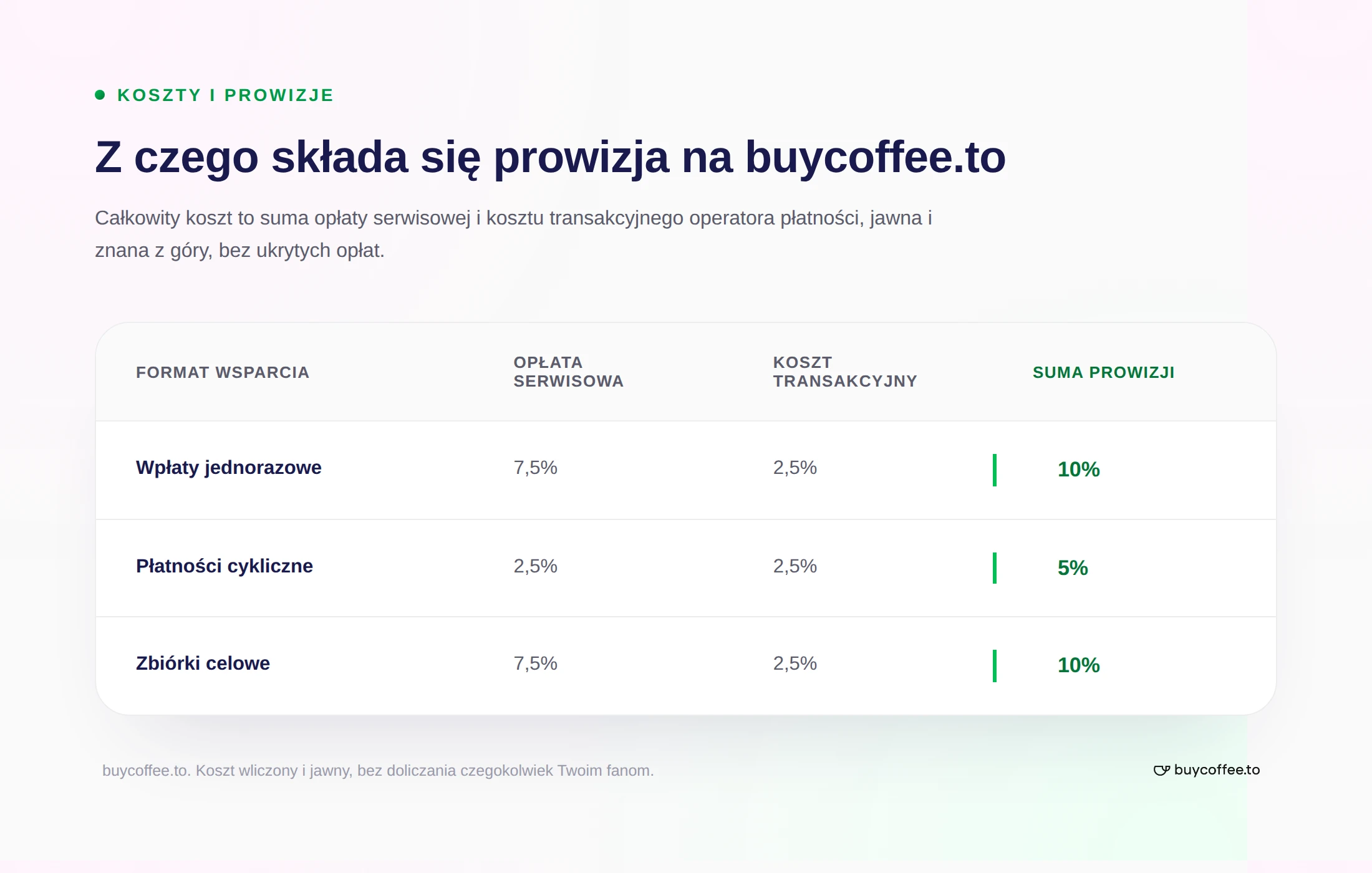Image resolution: width=1372 pixels, height=873 pixels.
Task: Select the Płatności cykliczne row label
Action: [x=225, y=566]
